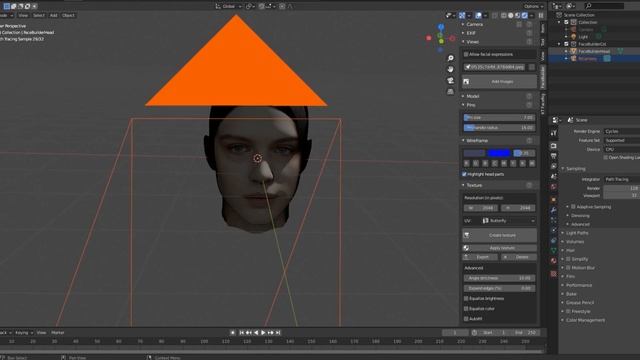Click the Apply texture button
The image size is (640, 360).
[x=499, y=248]
